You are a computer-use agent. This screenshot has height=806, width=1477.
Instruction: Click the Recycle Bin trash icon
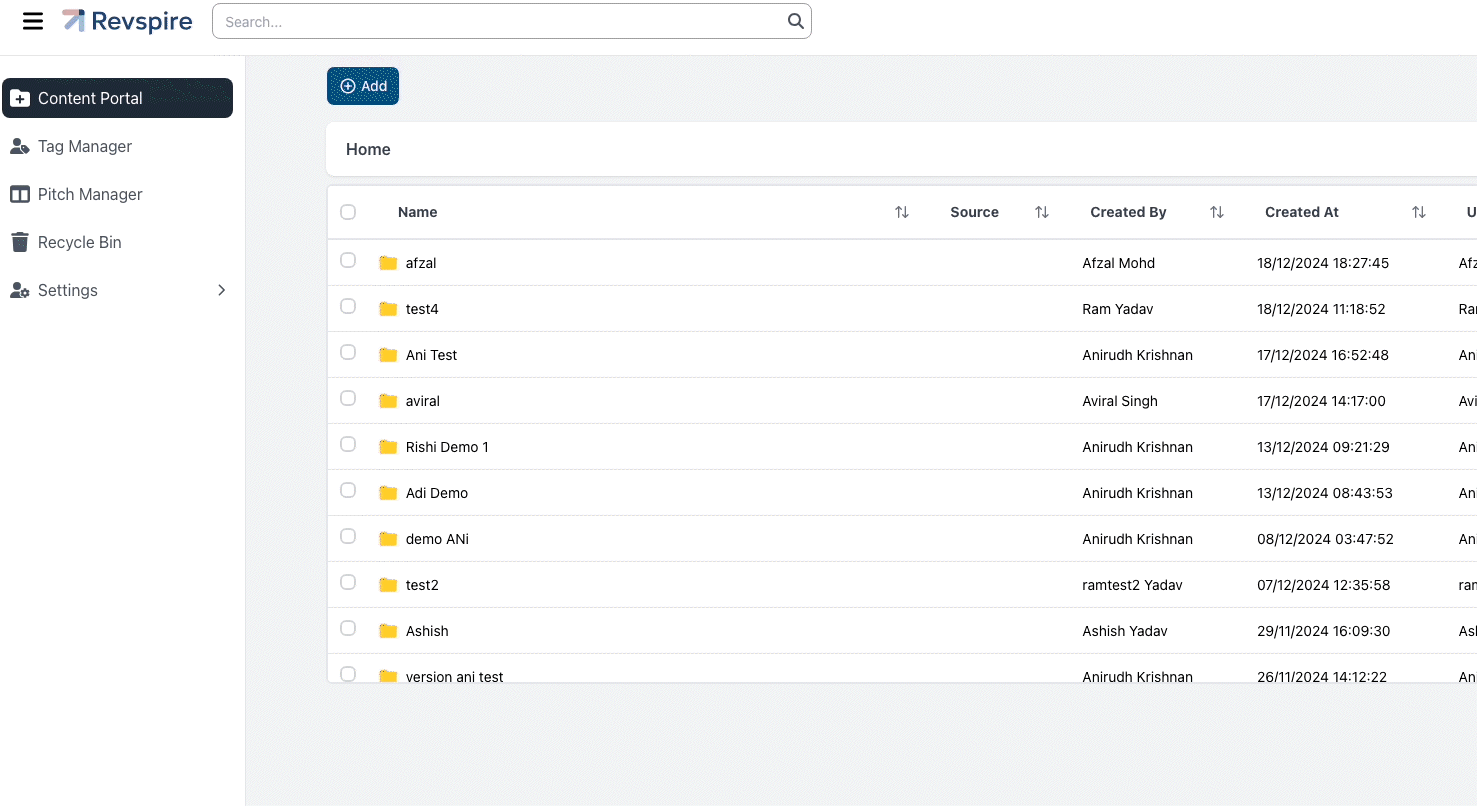click(19, 242)
